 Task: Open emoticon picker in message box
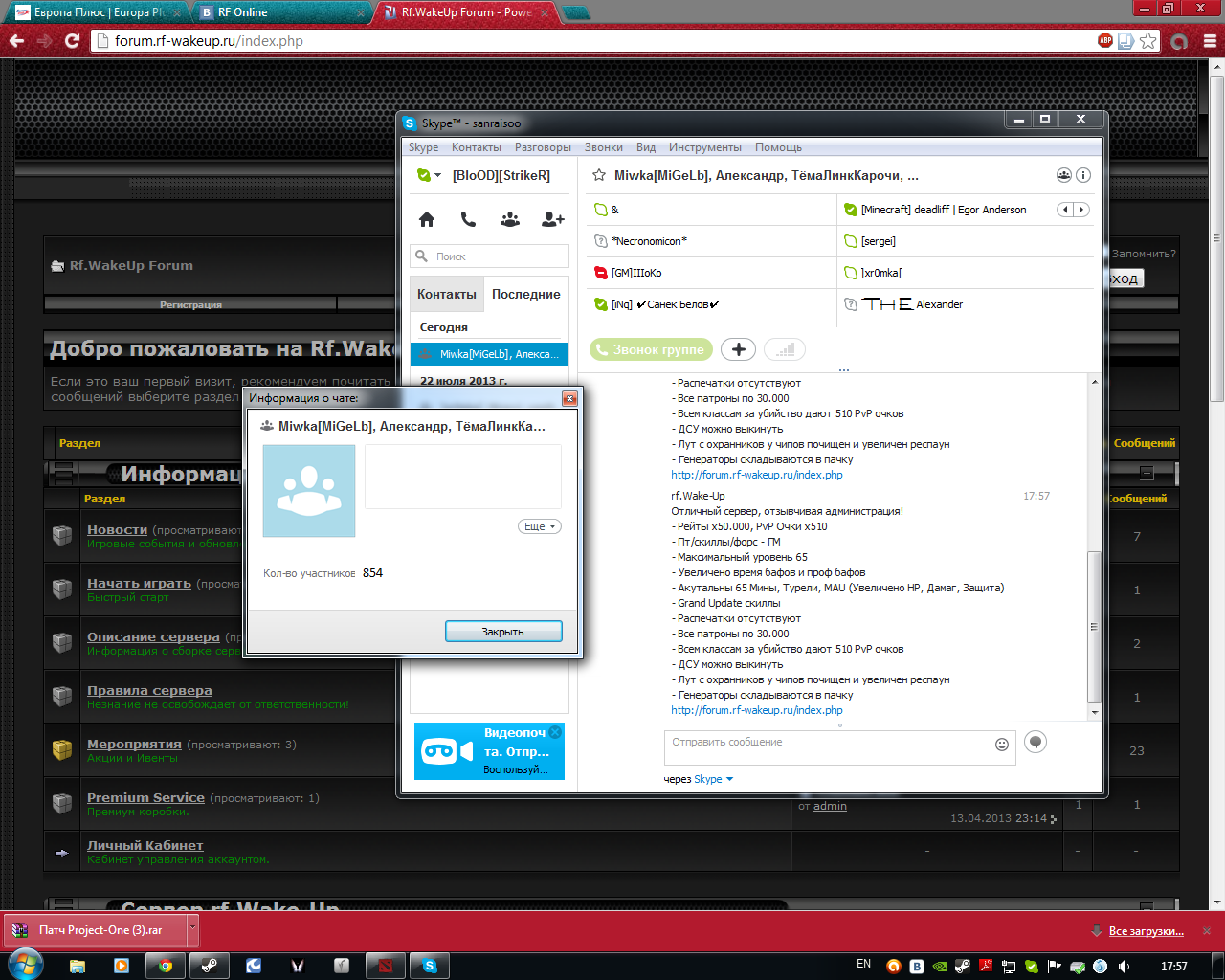[x=1002, y=745]
